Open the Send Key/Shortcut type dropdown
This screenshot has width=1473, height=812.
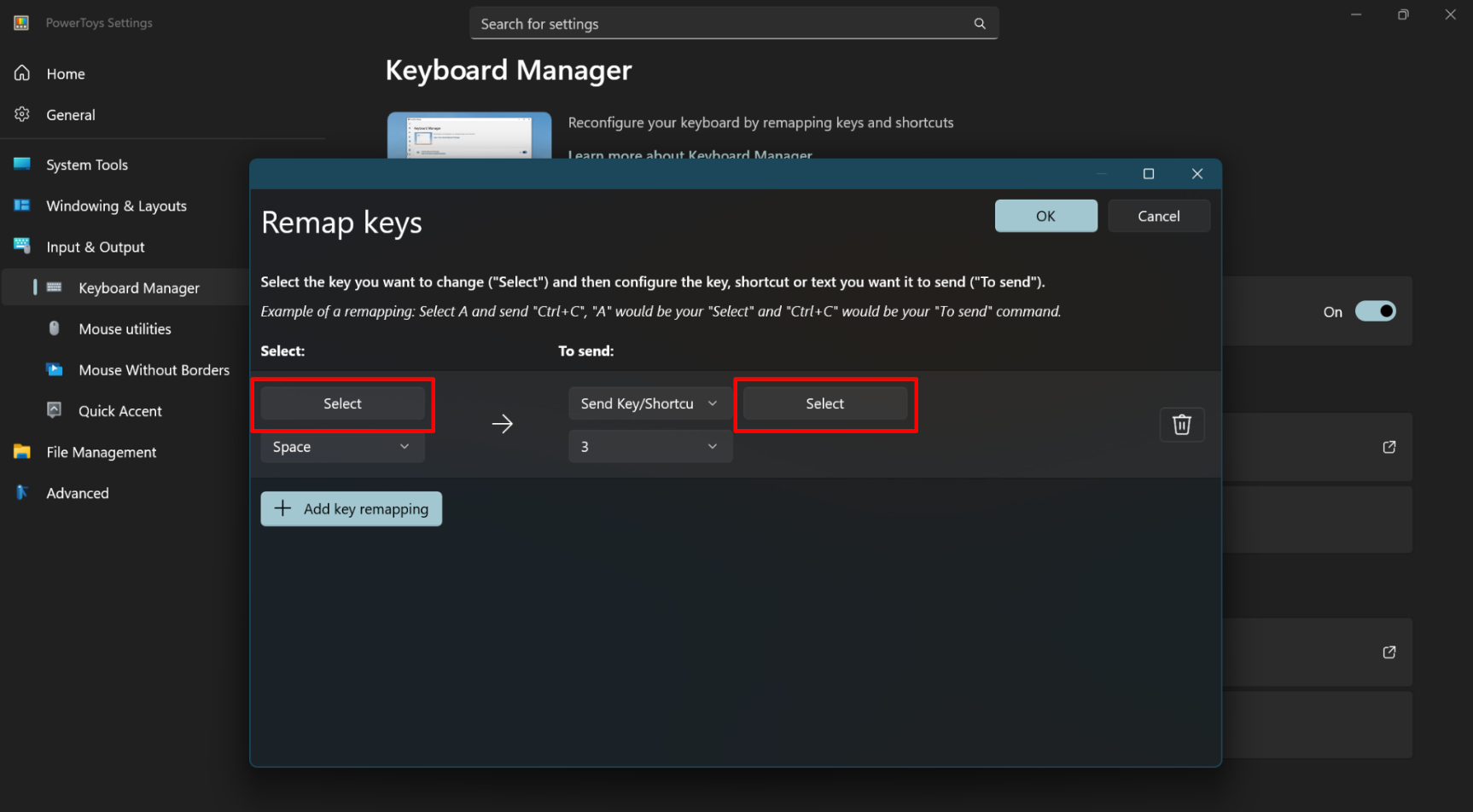pos(649,403)
